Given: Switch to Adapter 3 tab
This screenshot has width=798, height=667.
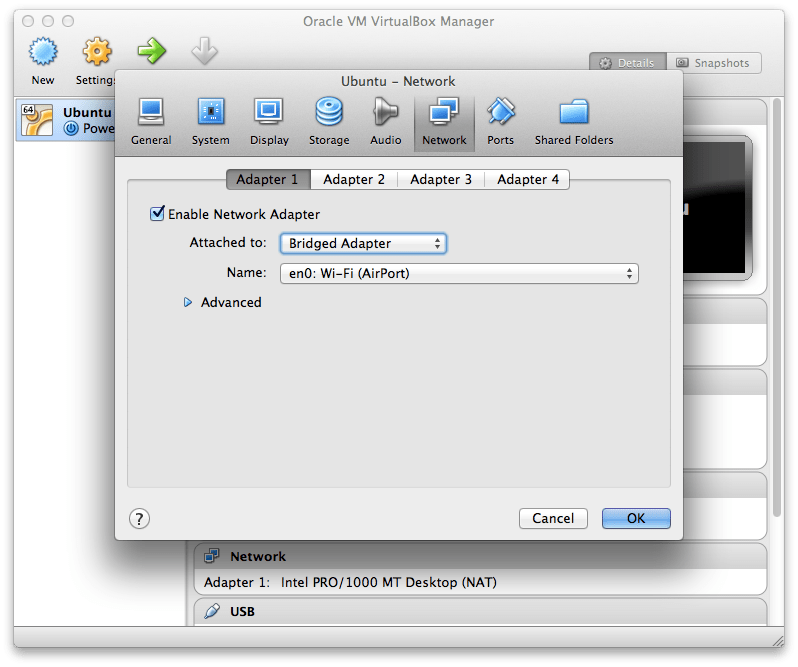Looking at the screenshot, I should click(x=441, y=180).
